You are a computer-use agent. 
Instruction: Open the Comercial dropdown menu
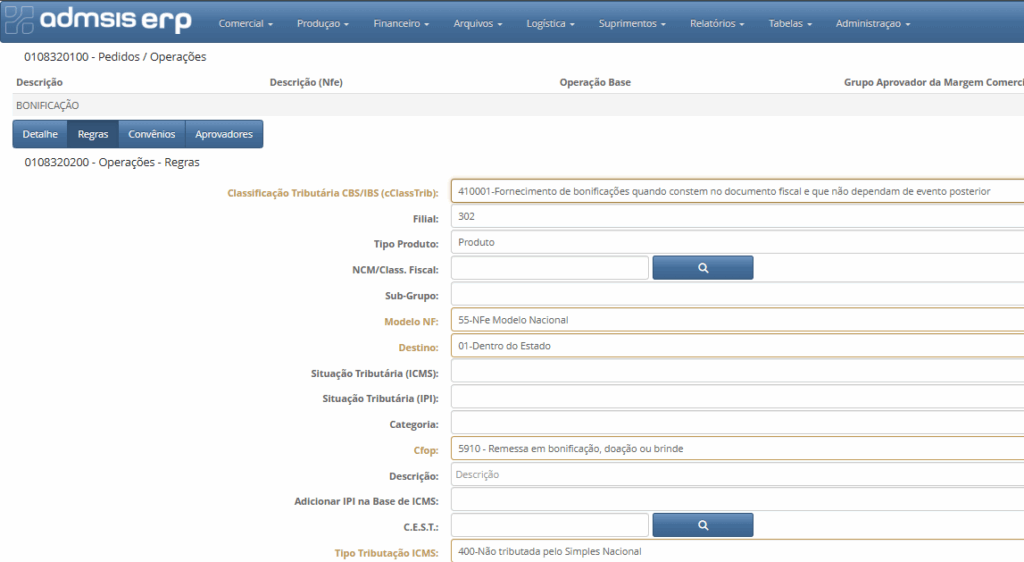coord(247,23)
